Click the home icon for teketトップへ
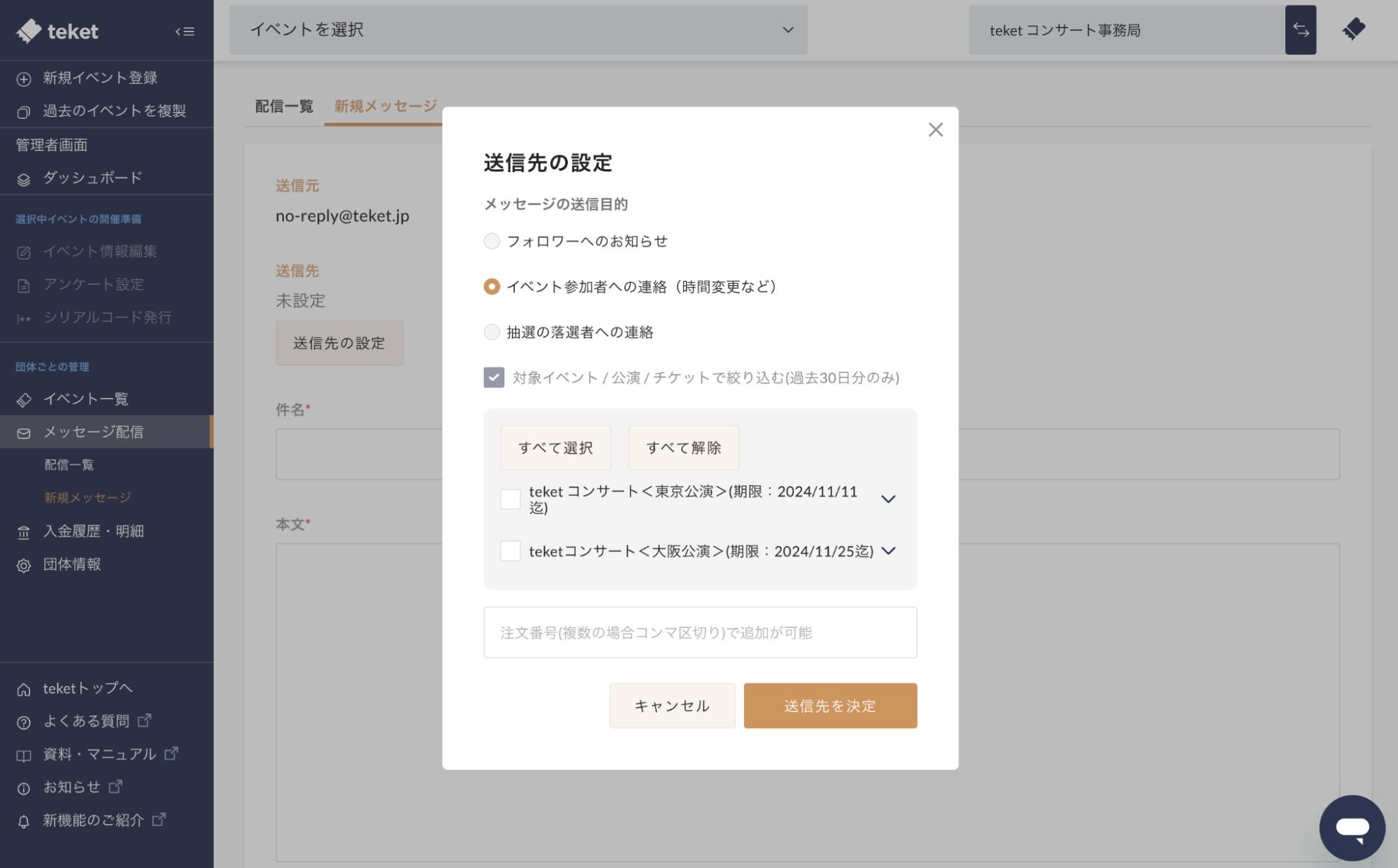 [x=24, y=690]
